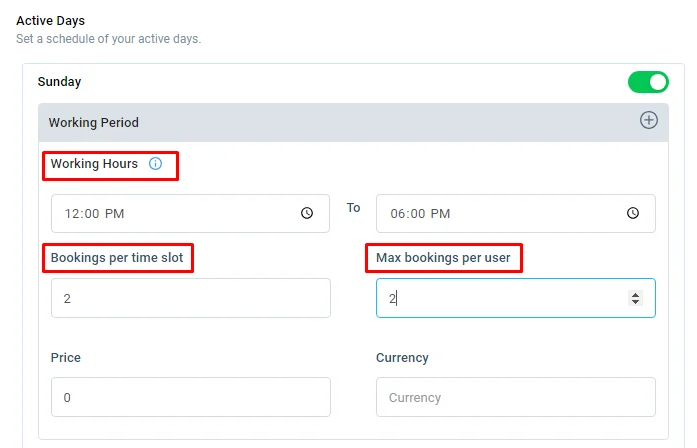Select the Working Hours label

pyautogui.click(x=94, y=164)
